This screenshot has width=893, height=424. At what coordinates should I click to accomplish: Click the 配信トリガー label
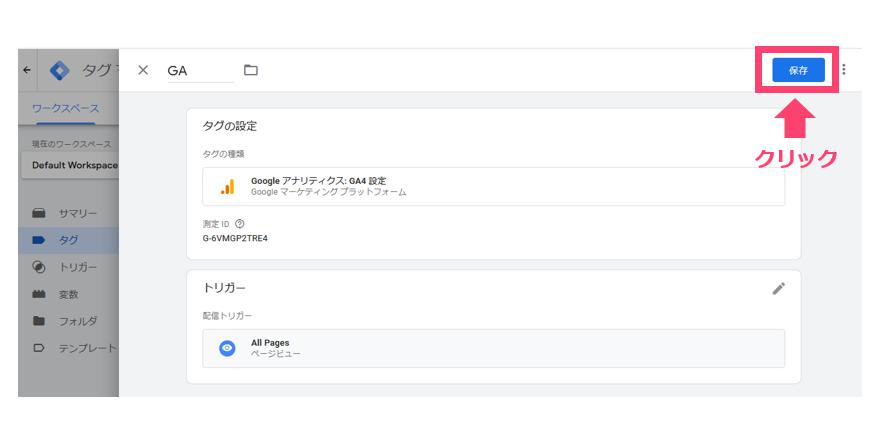click(x=227, y=315)
